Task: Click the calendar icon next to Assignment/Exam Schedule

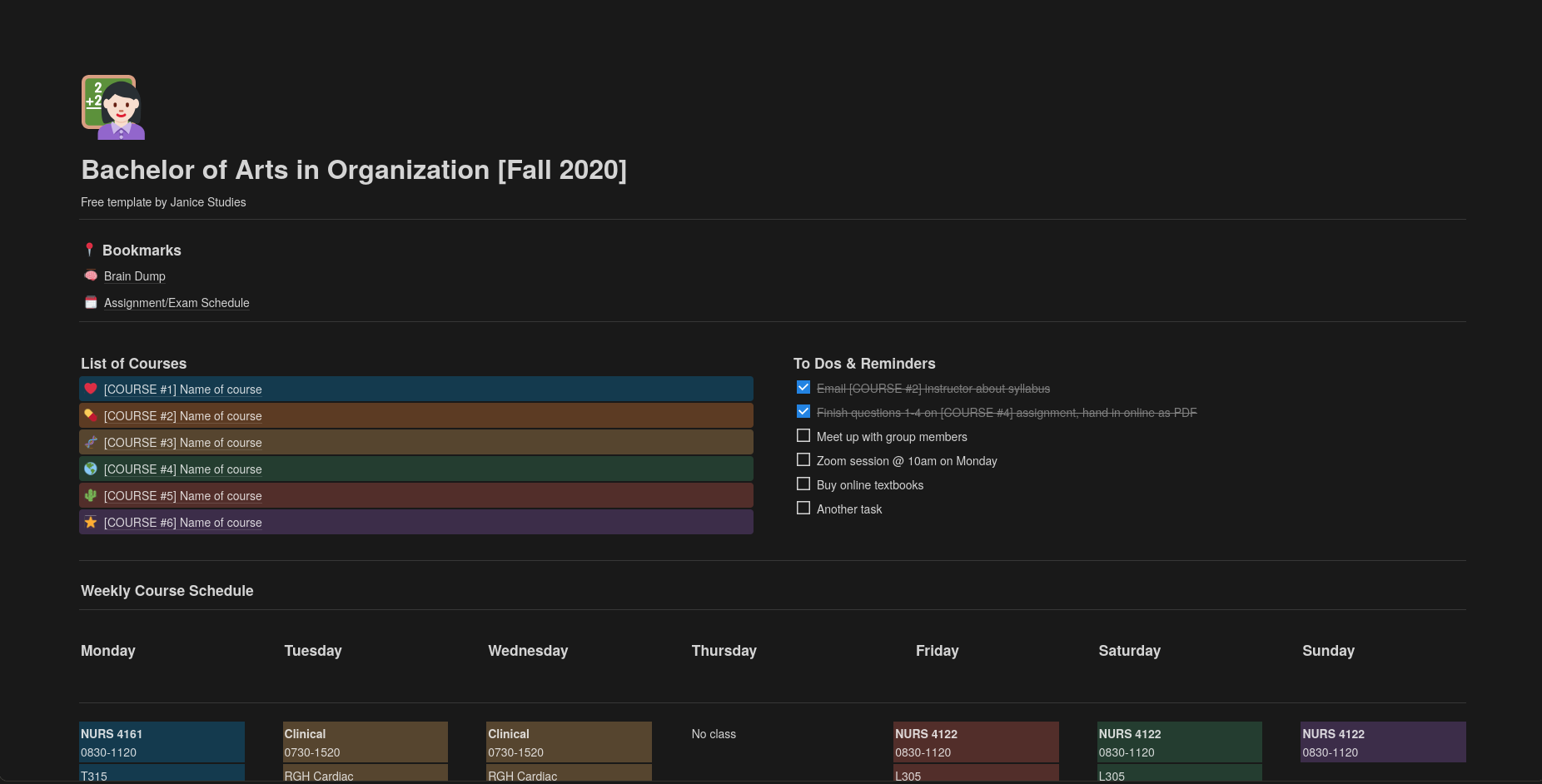Action: click(91, 302)
